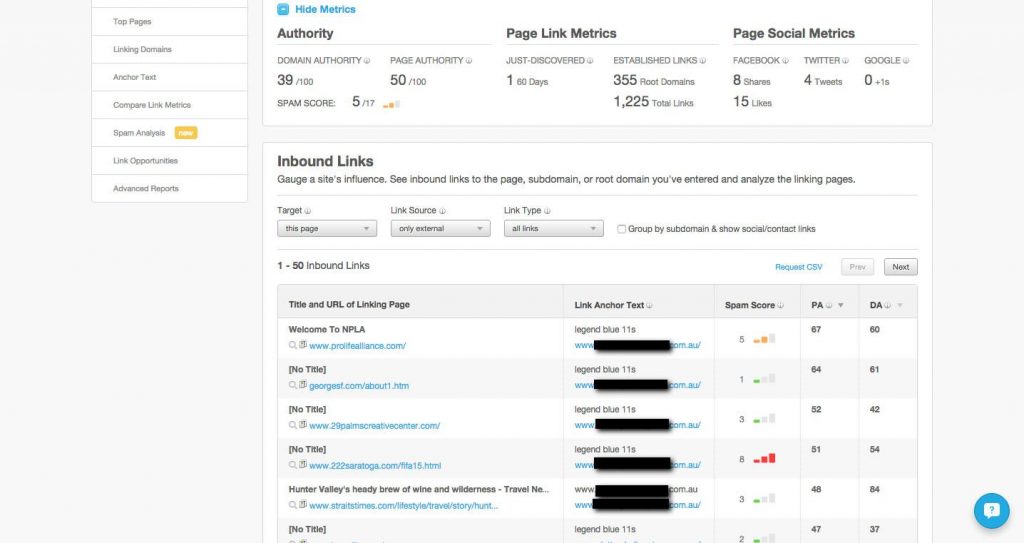
Task: Click info icon beside Established Links
Action: point(703,61)
